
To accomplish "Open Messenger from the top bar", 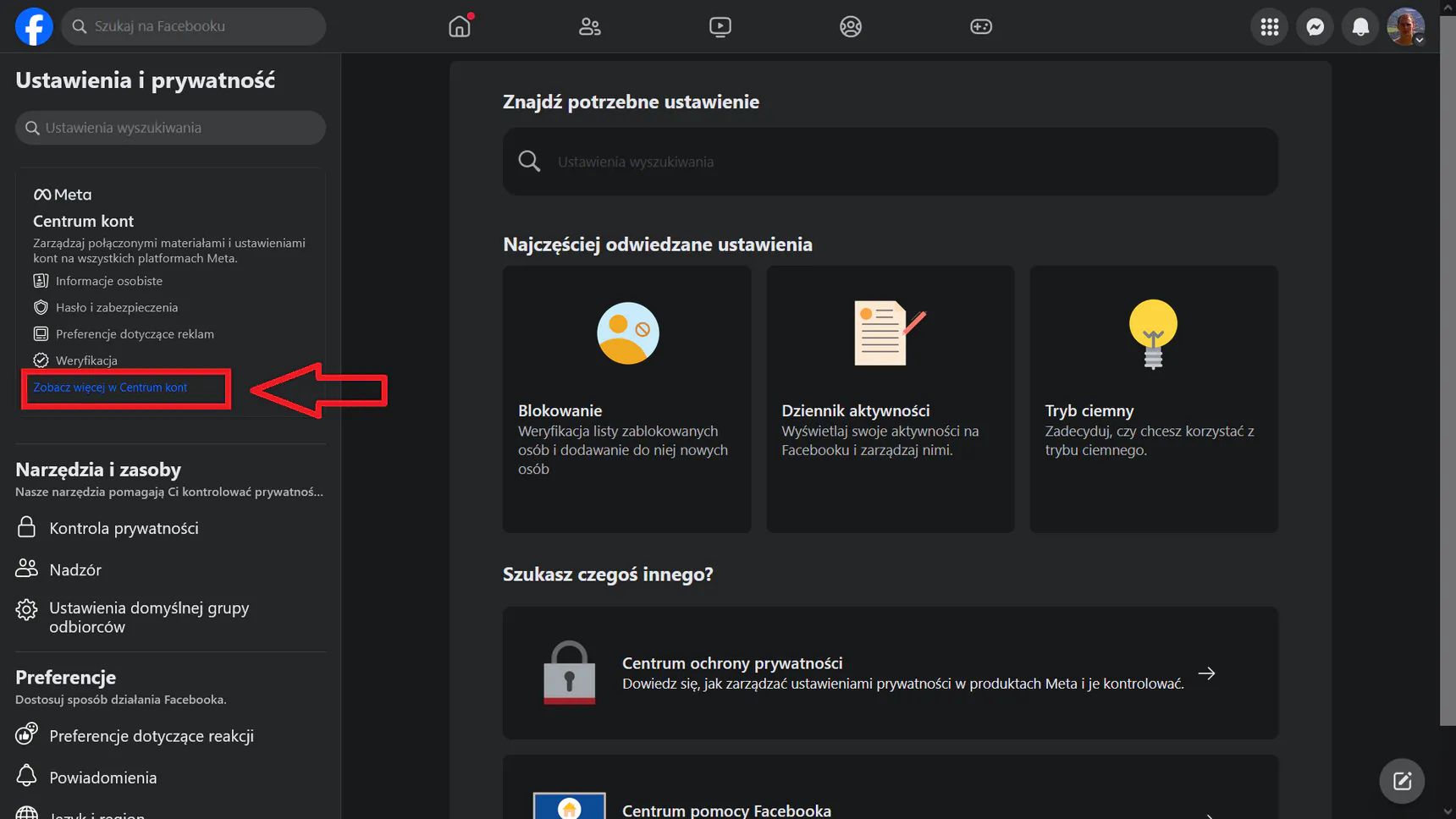I will [1315, 26].
